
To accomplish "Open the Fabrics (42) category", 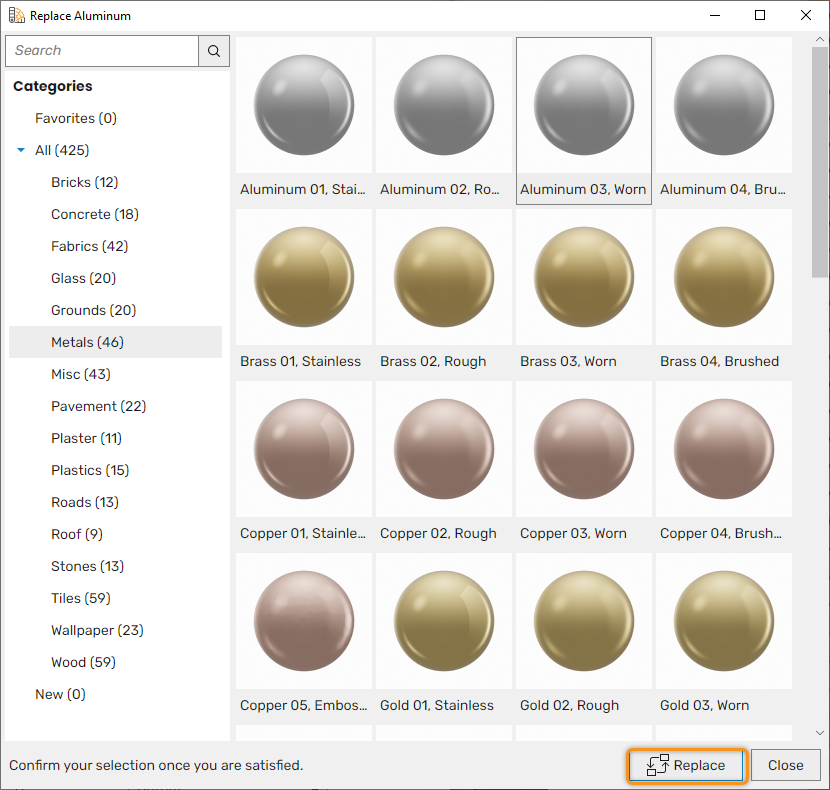I will pyautogui.click(x=89, y=246).
